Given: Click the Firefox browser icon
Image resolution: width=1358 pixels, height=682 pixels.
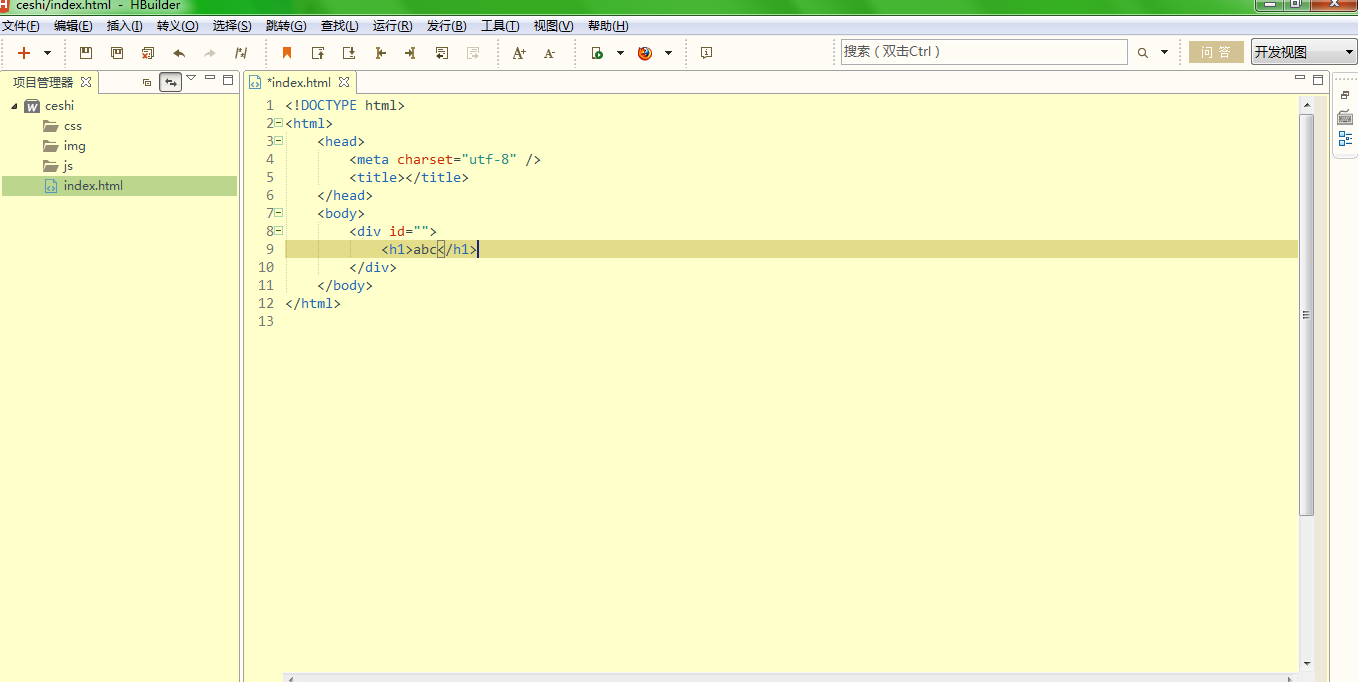Looking at the screenshot, I should (x=645, y=53).
